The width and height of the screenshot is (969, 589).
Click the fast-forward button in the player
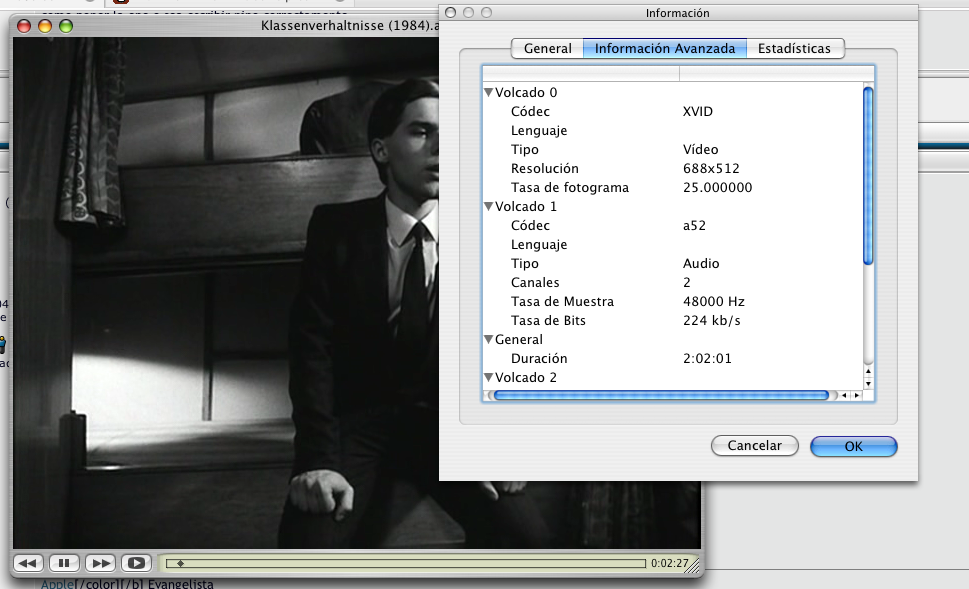(100, 563)
